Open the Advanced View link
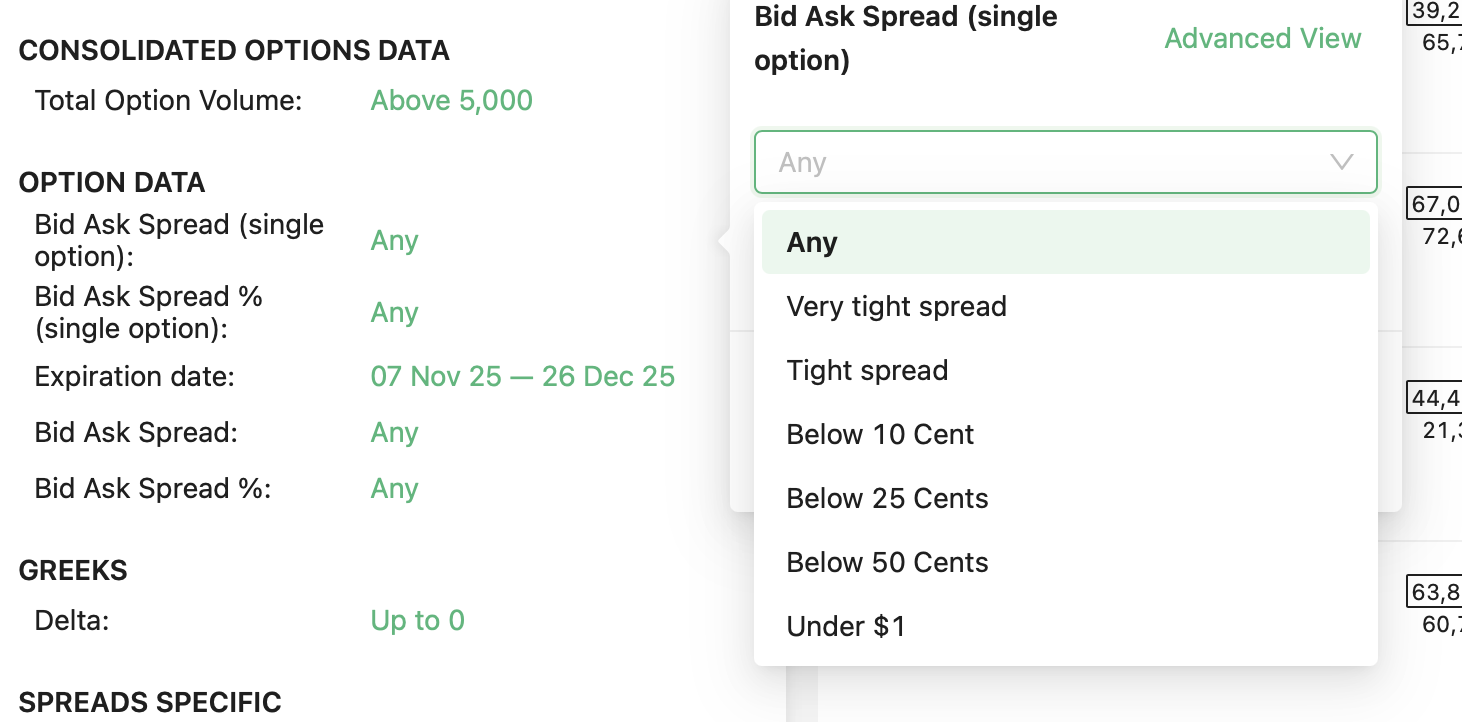The width and height of the screenshot is (1462, 722). click(1262, 38)
